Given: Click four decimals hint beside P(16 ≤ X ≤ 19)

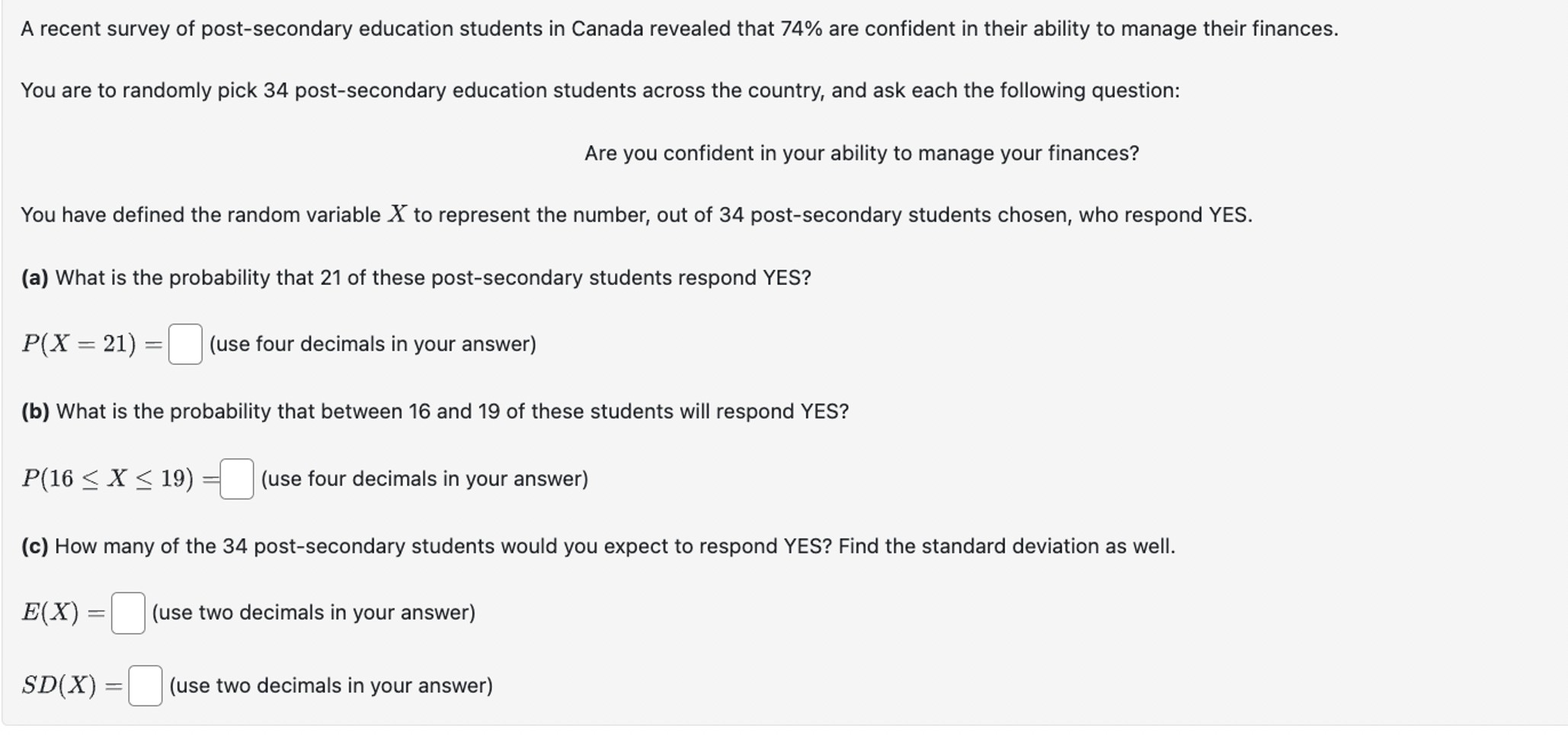Looking at the screenshot, I should coord(424,479).
